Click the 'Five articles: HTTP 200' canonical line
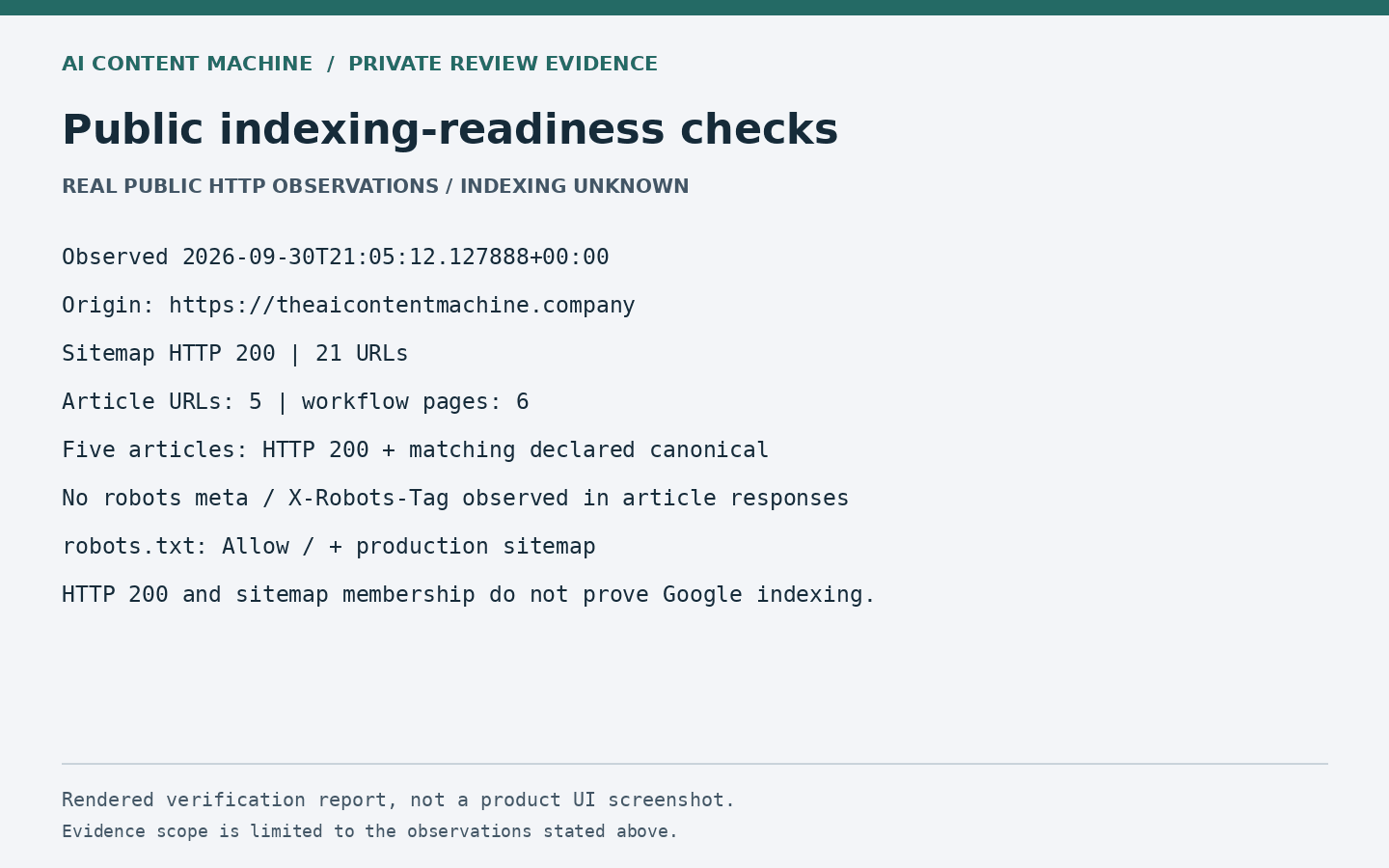Viewport: 1389px width, 868px height. (416, 450)
